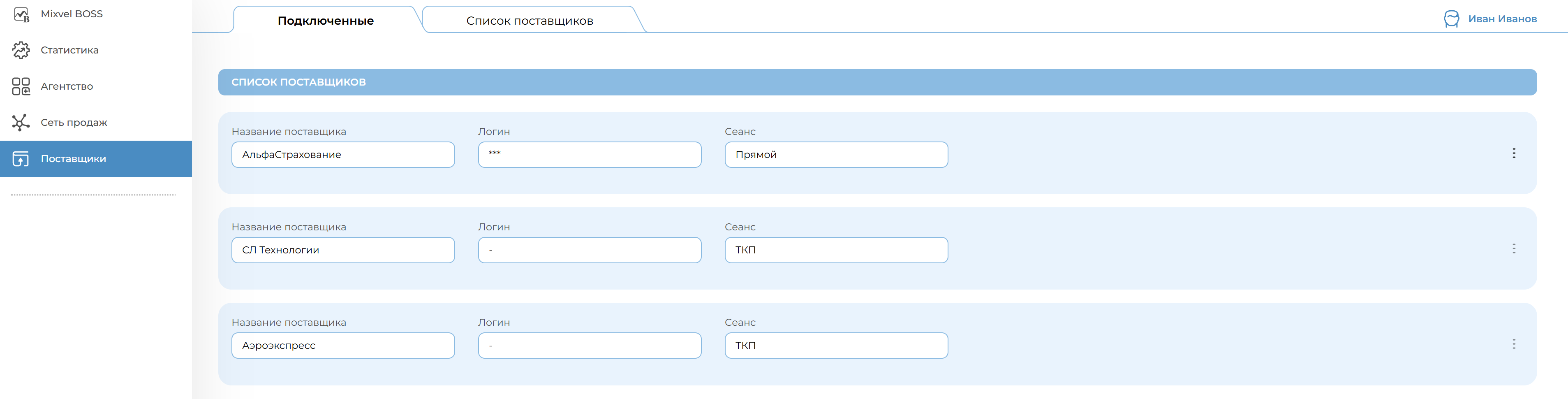
Task: Click the Прямой session field
Action: [x=836, y=155]
